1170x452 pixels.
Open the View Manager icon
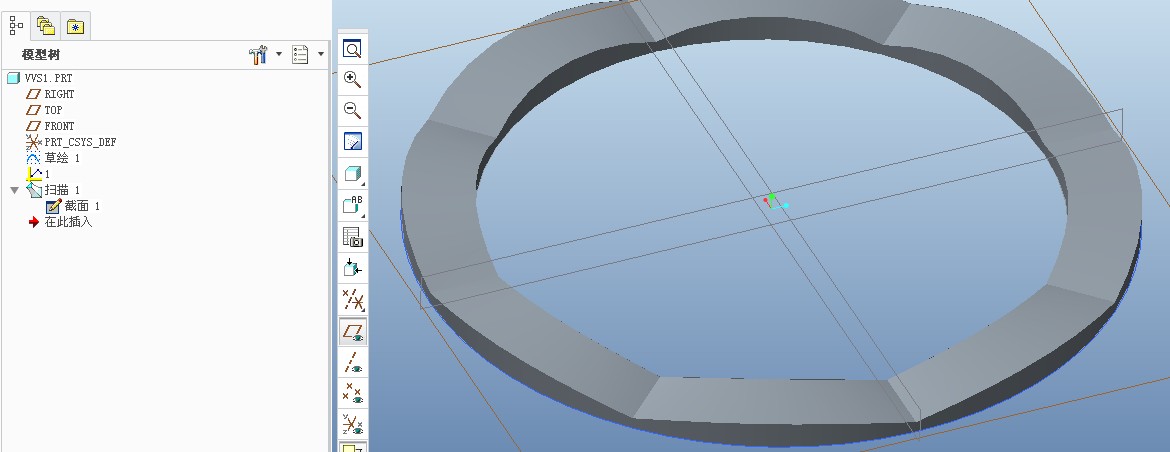[x=352, y=237]
